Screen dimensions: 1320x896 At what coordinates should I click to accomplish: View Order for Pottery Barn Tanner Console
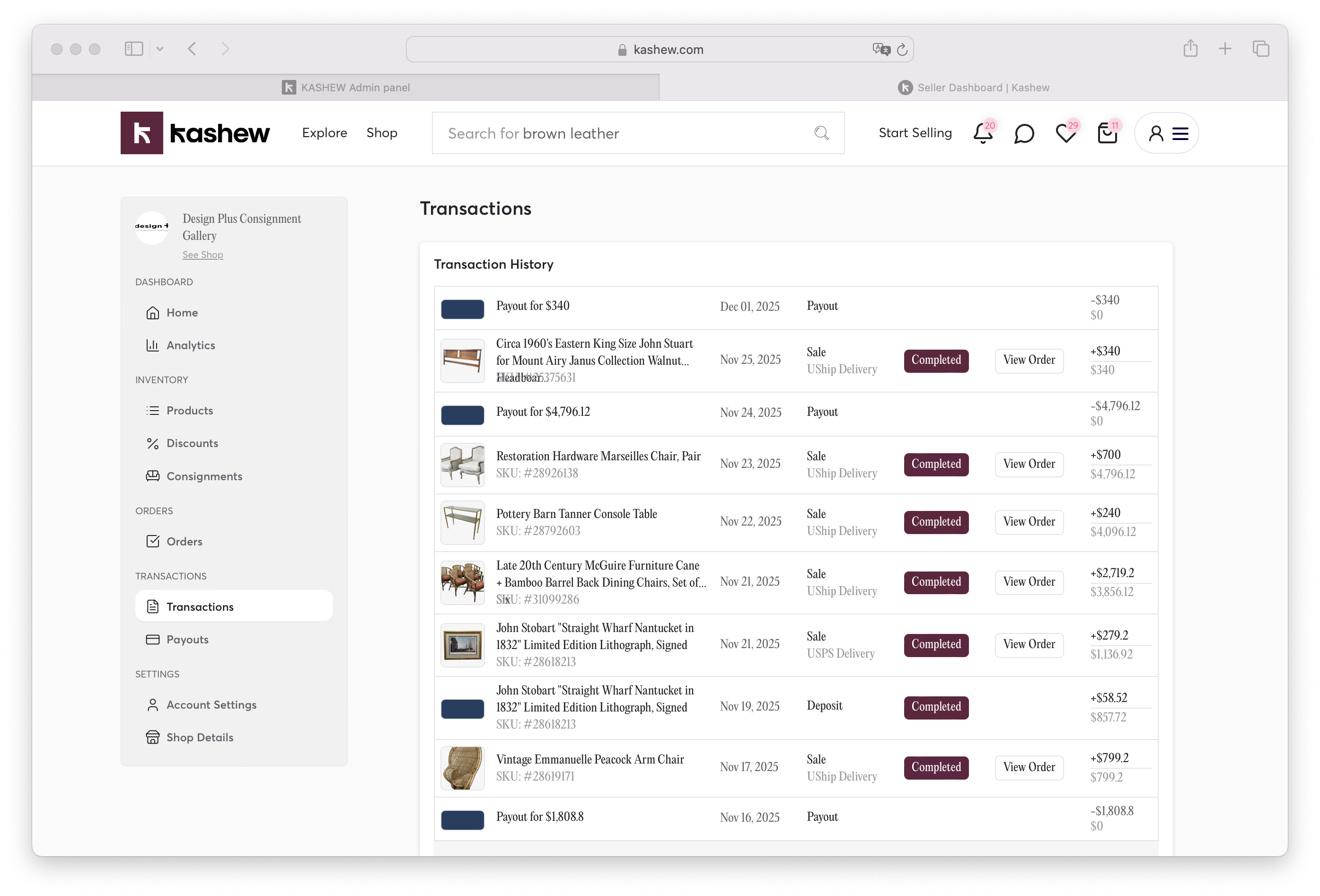1029,522
